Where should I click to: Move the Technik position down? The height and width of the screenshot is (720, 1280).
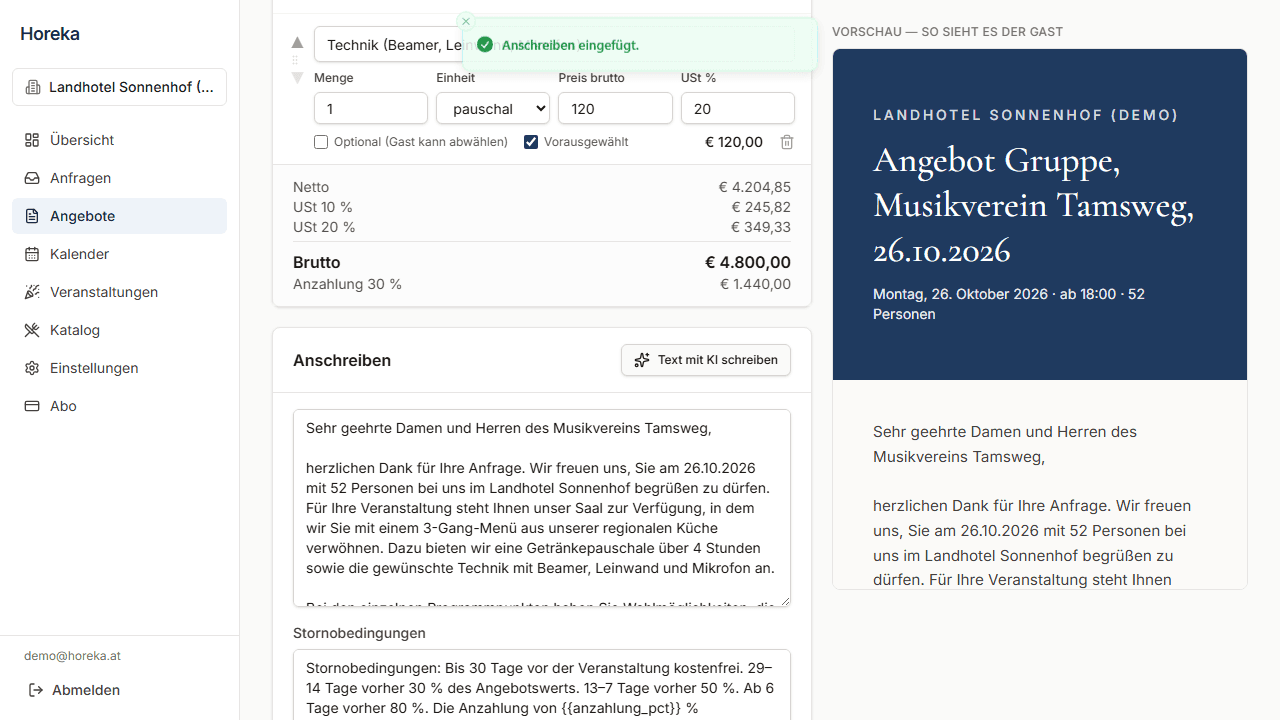click(x=297, y=77)
